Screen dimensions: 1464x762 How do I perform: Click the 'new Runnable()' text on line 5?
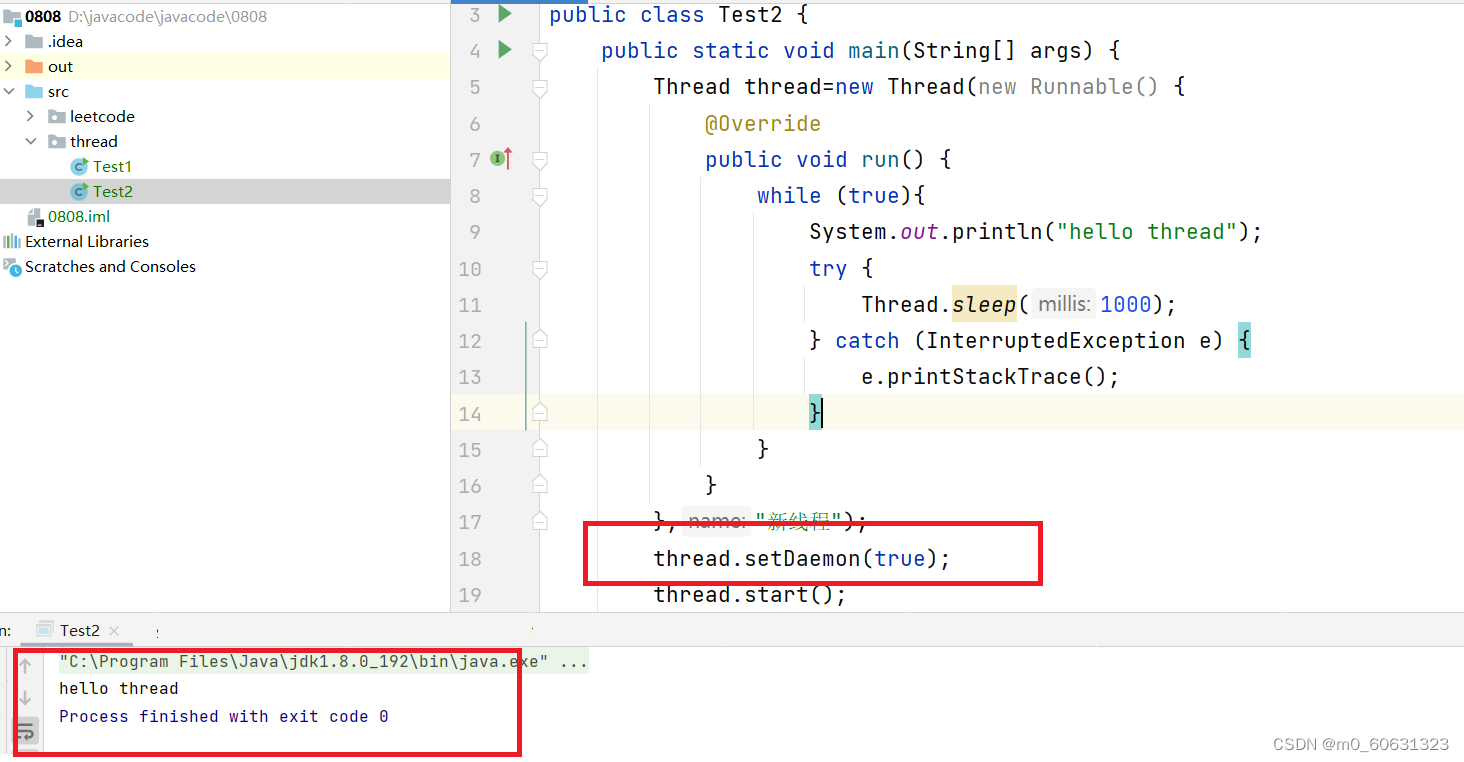(x=1068, y=87)
